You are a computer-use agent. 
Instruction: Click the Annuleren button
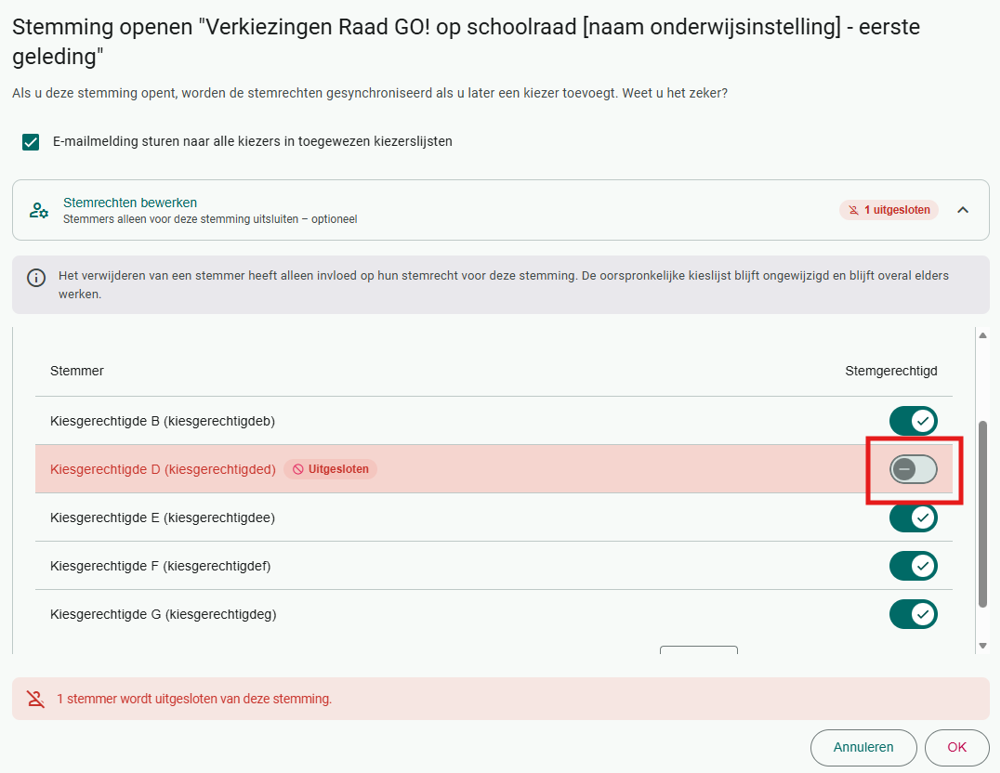pyautogui.click(x=864, y=747)
